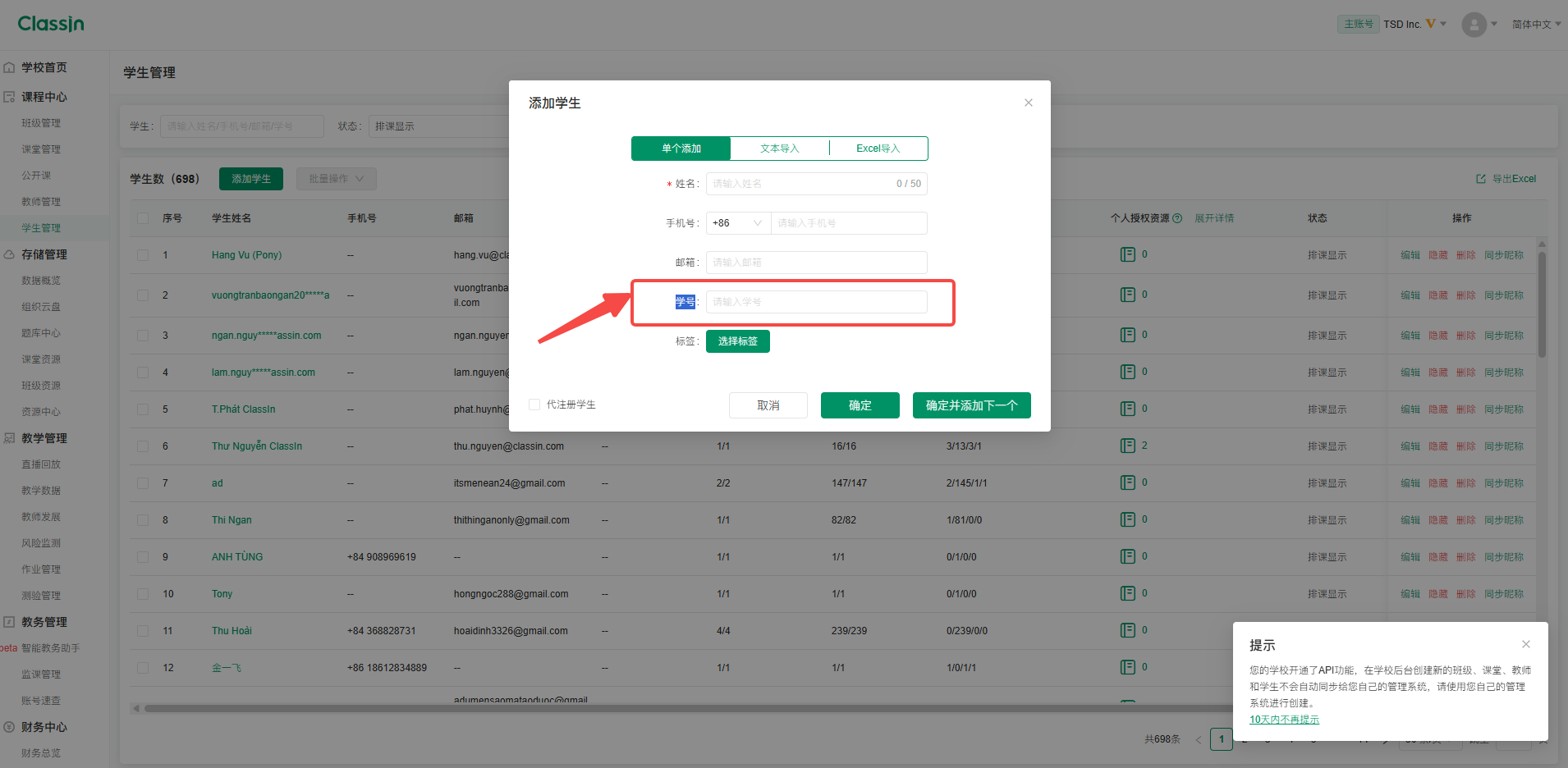
Task: Check the row 1 Hang Vu checkbox
Action: point(143,255)
